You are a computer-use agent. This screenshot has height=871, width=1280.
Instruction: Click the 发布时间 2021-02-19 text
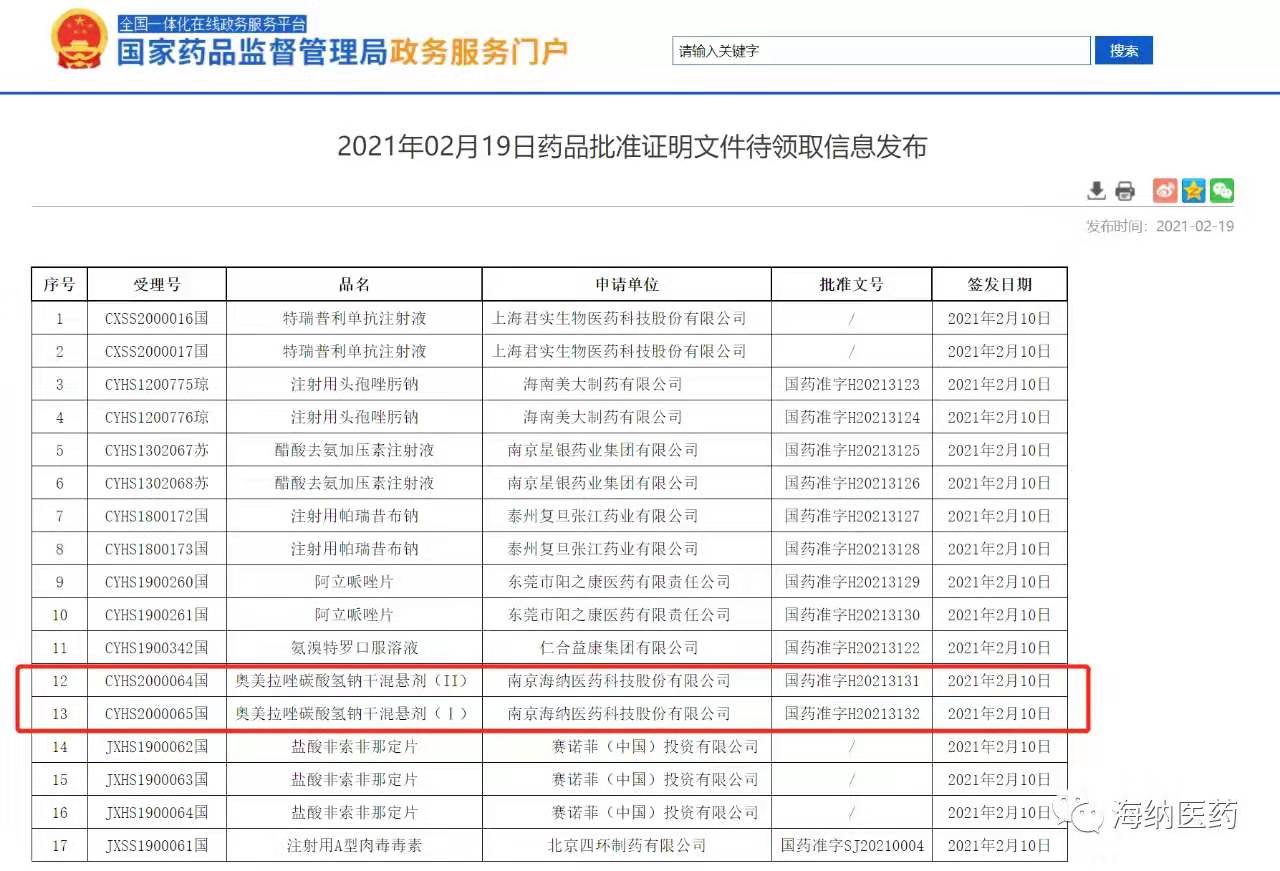(x=1160, y=226)
